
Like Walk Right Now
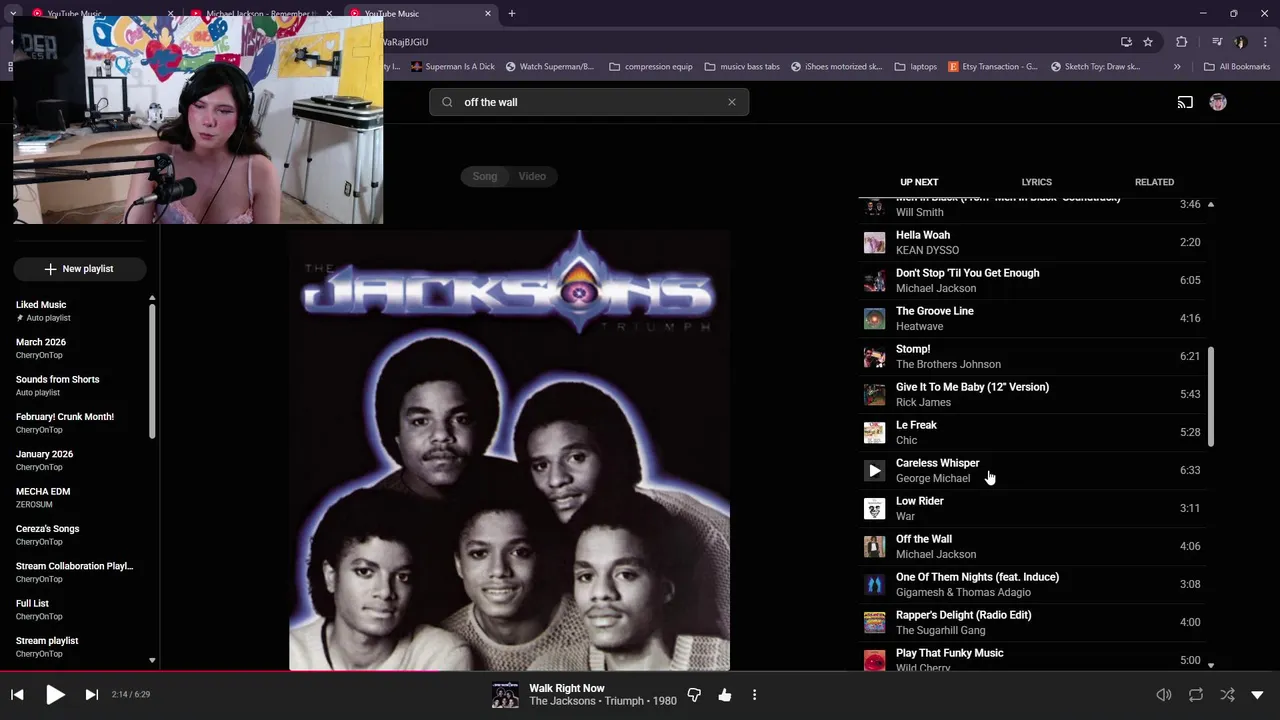[x=724, y=695]
